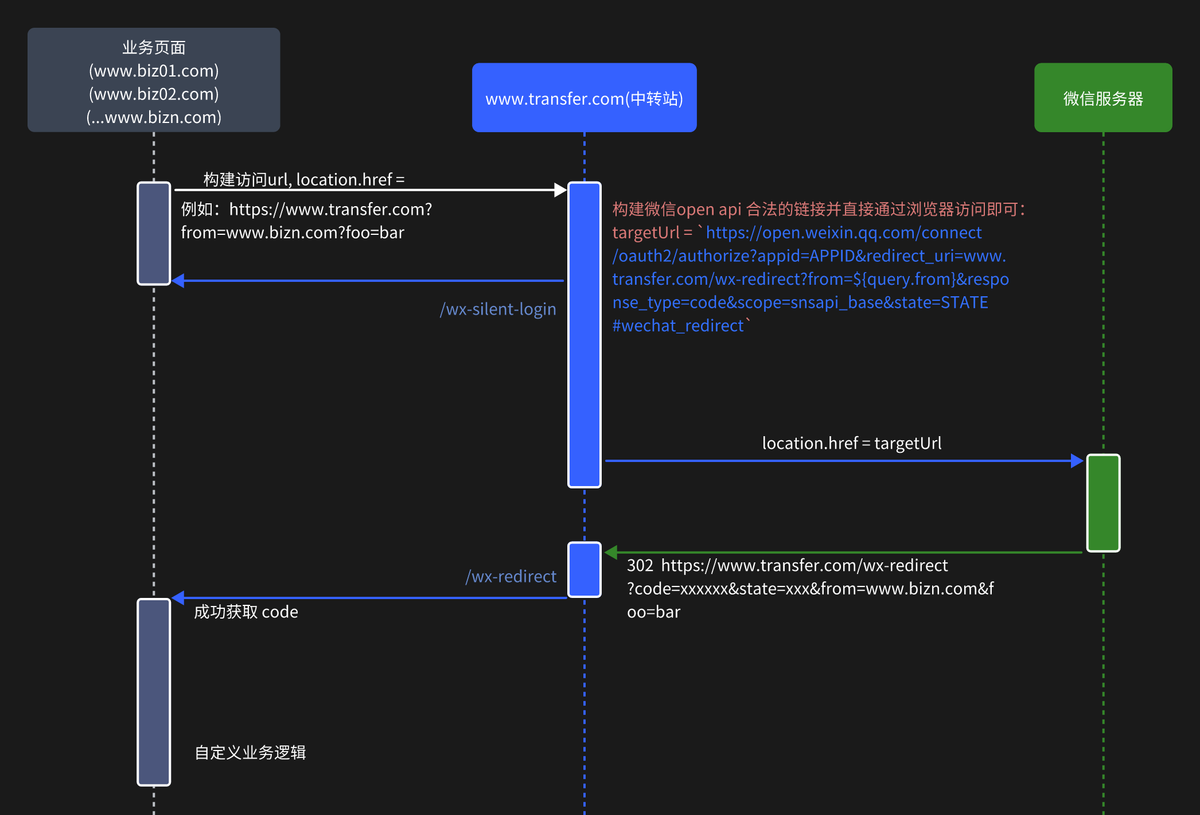Click the 构建访问url, location.href = label
This screenshot has height=815, width=1200.
(x=304, y=179)
